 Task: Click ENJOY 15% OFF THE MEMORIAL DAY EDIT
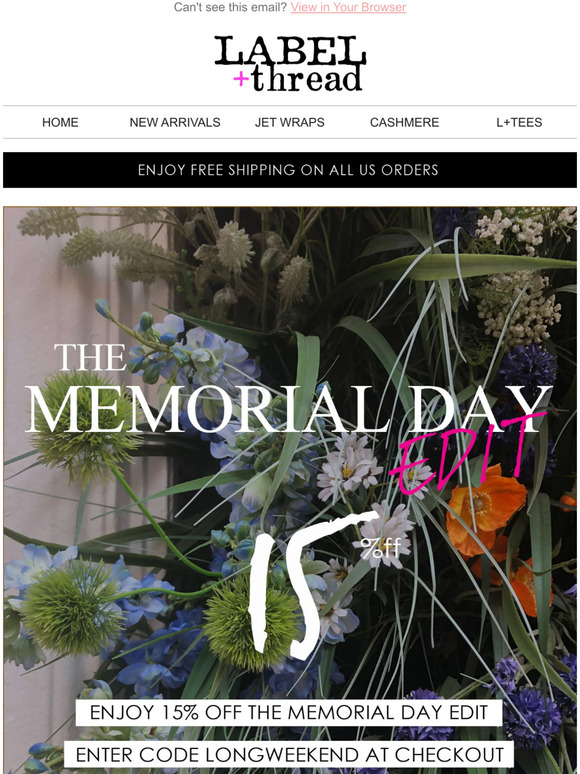tap(289, 712)
